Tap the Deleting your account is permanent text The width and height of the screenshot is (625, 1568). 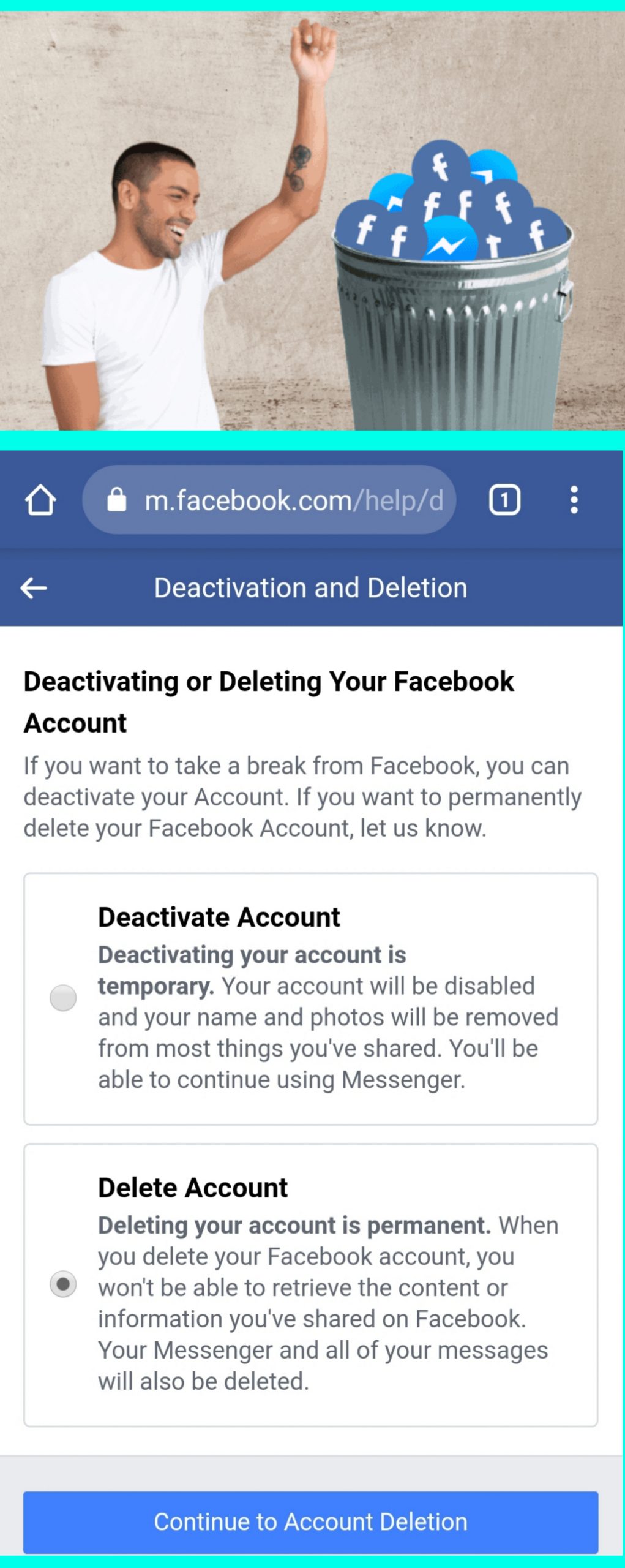pos(294,1226)
